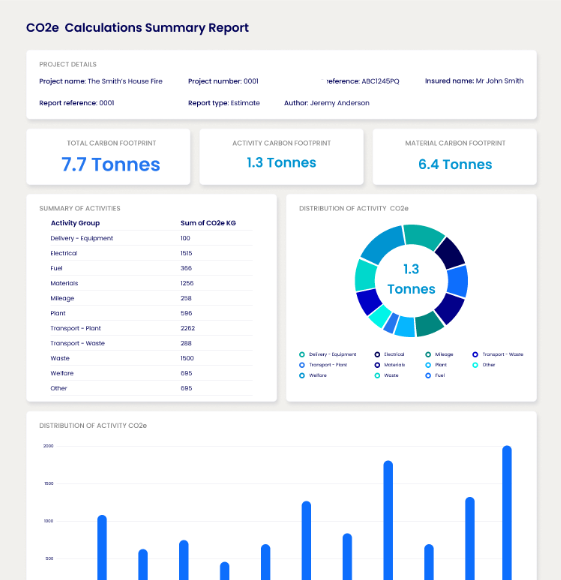Click the value '100' in Delivery row
Viewport: 561px width, 580px height.
[185, 239]
